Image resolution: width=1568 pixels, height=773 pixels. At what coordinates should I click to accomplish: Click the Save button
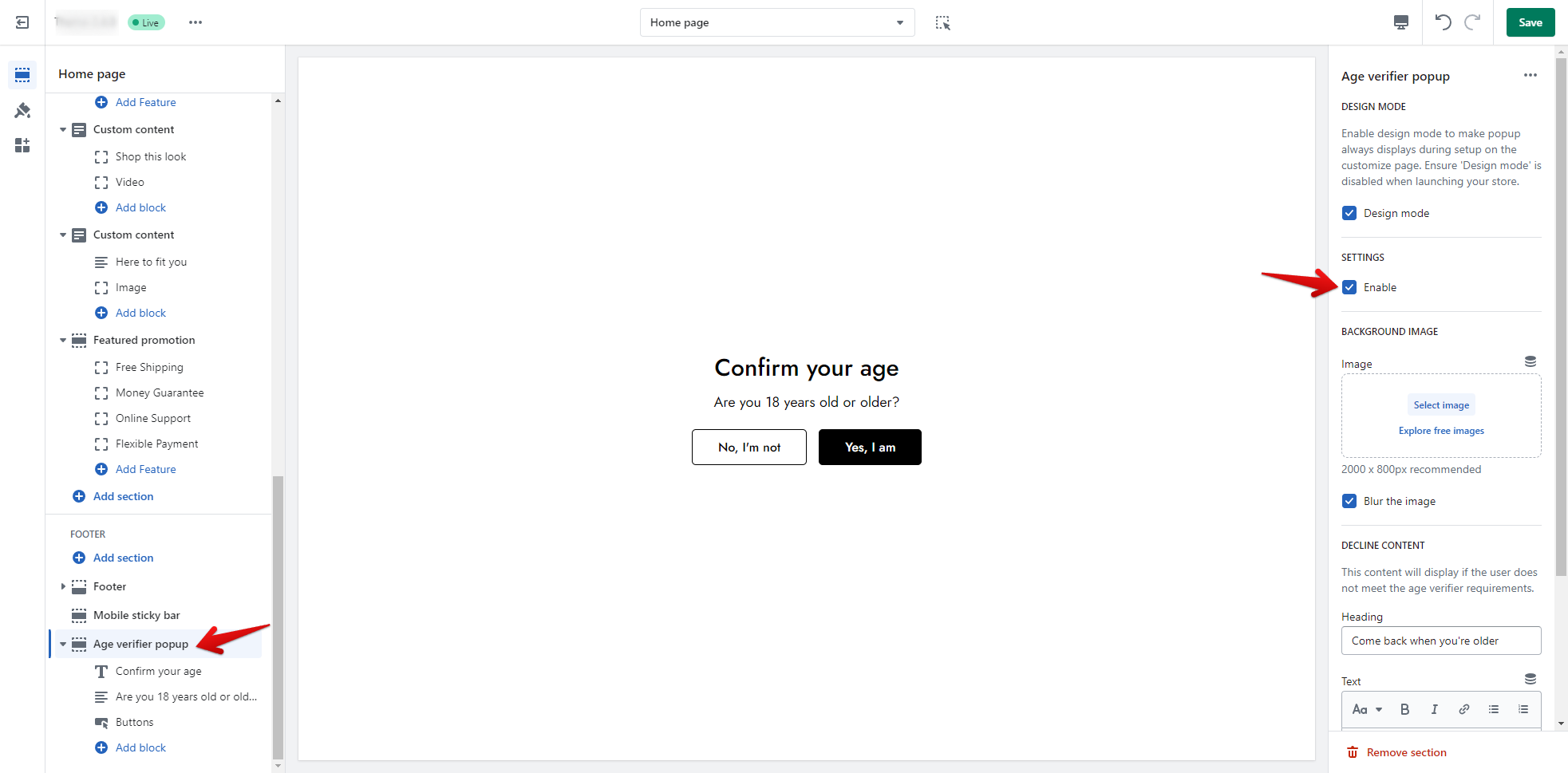(1530, 22)
